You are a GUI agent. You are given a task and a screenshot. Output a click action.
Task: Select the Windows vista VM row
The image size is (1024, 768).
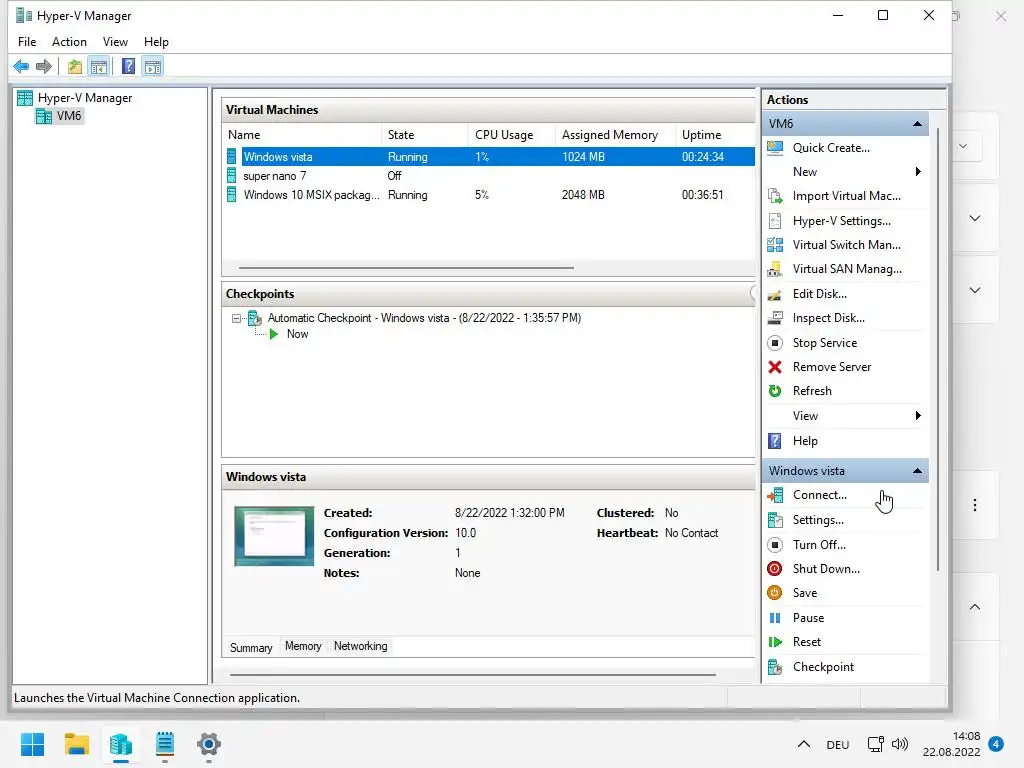click(490, 157)
